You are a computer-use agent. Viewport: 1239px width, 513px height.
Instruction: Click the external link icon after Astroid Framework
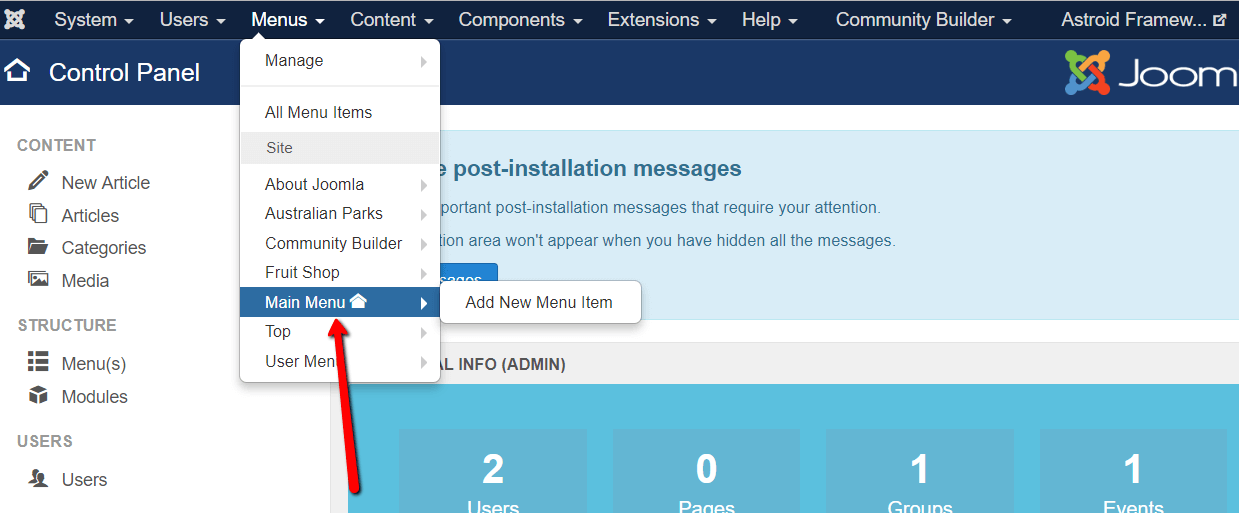point(1219,20)
